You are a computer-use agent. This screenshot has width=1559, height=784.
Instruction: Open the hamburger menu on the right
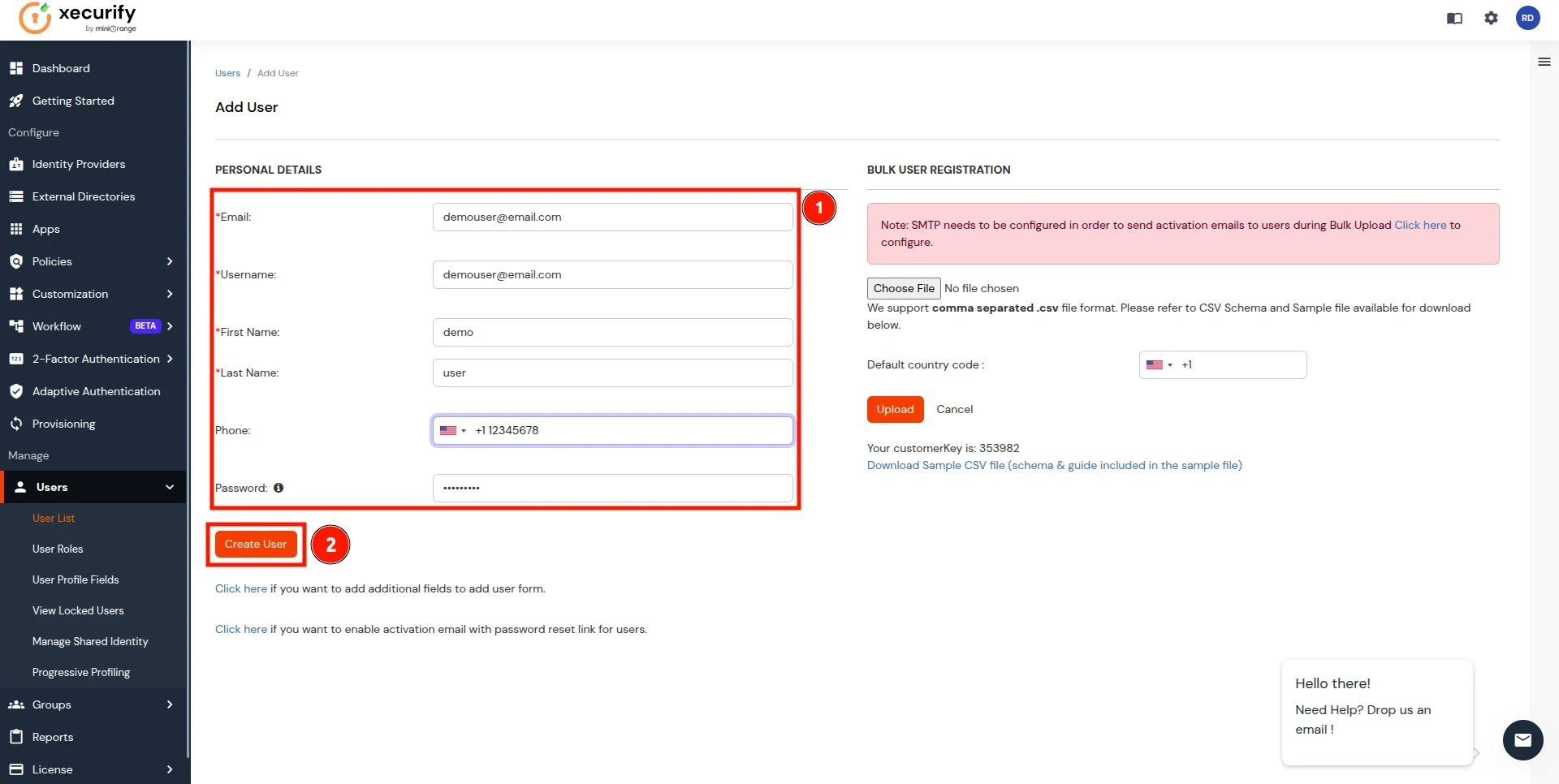point(1544,62)
